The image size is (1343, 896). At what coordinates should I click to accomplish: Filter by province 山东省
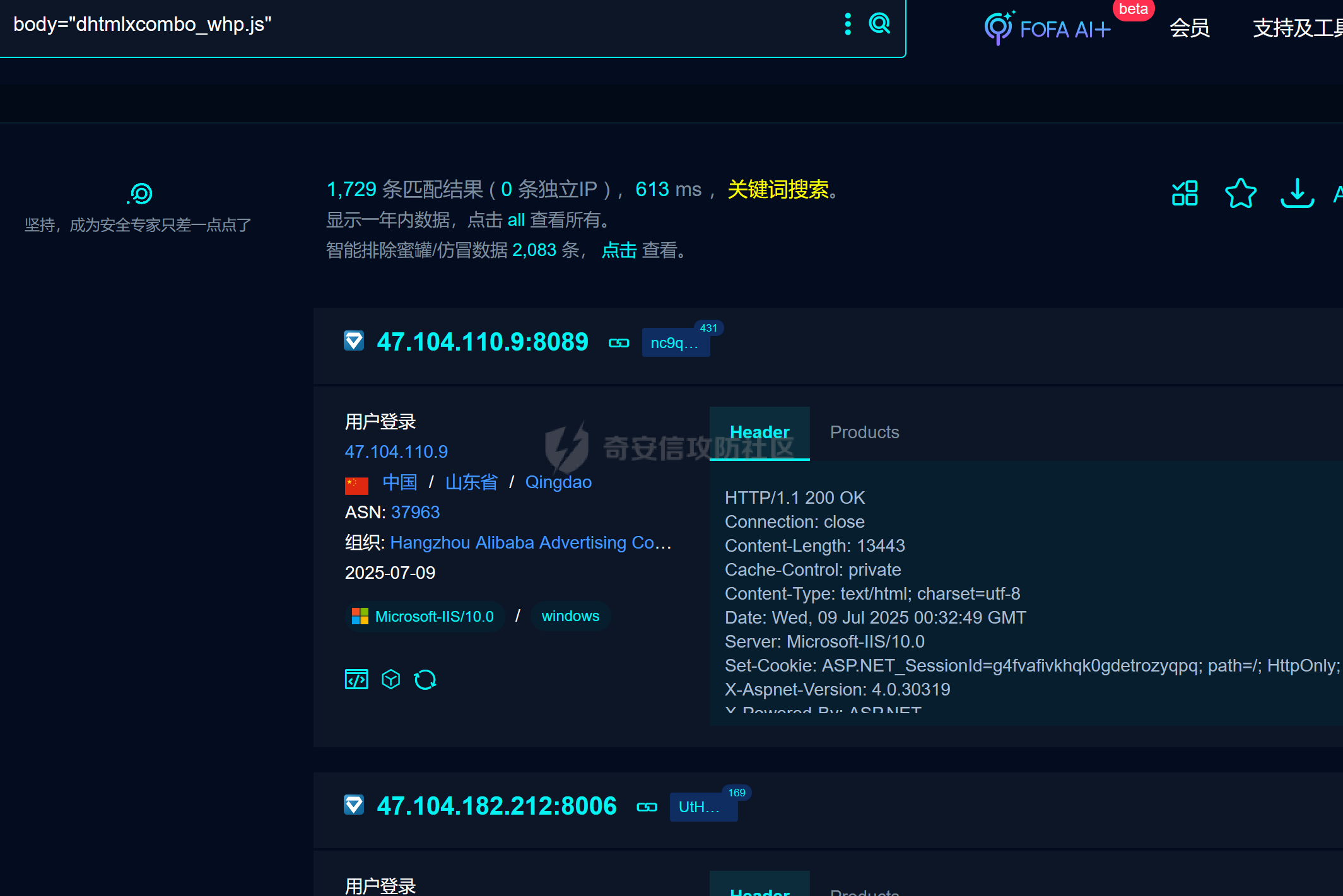click(x=471, y=482)
